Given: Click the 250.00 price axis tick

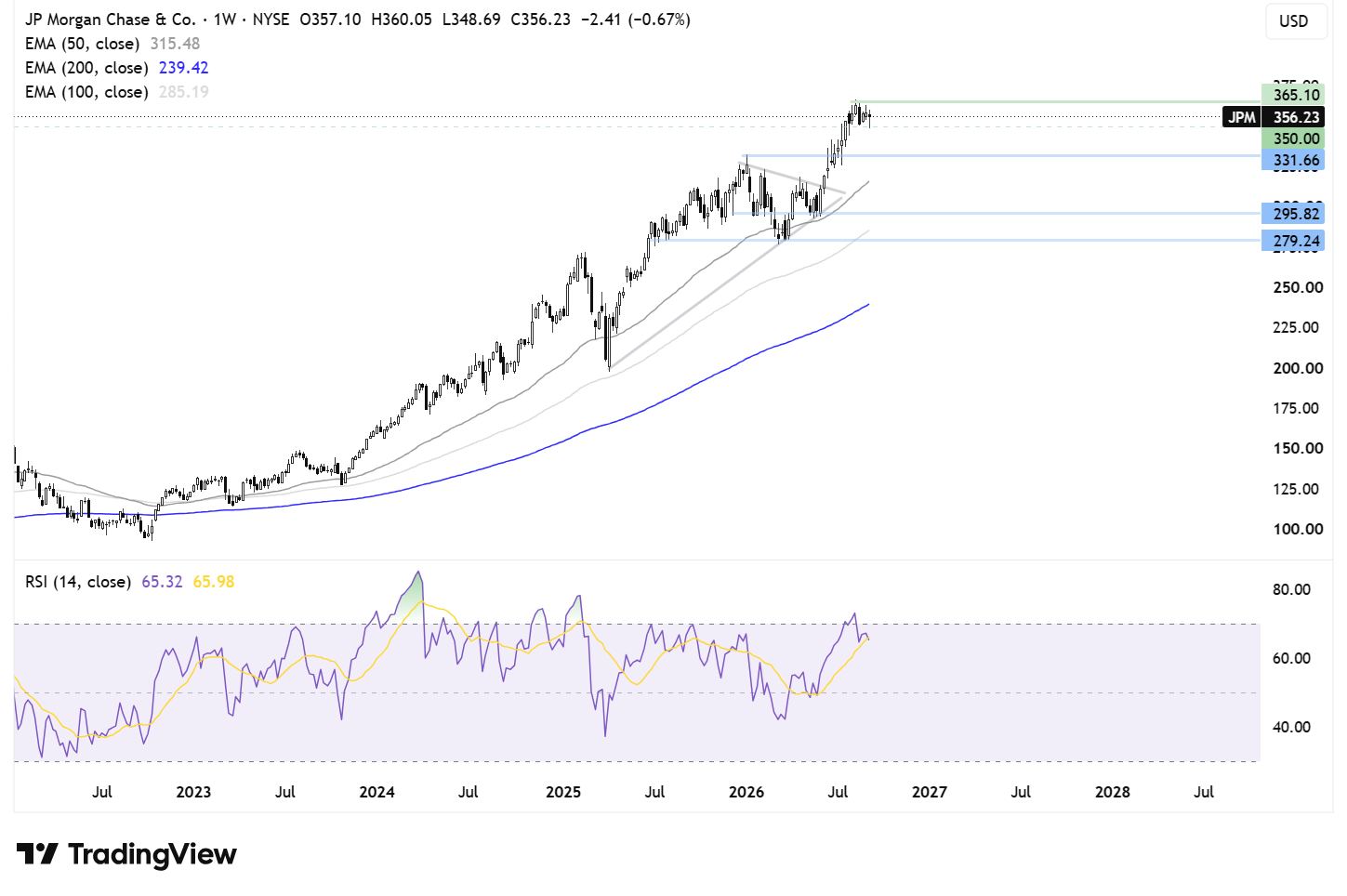Looking at the screenshot, I should (x=1298, y=287).
